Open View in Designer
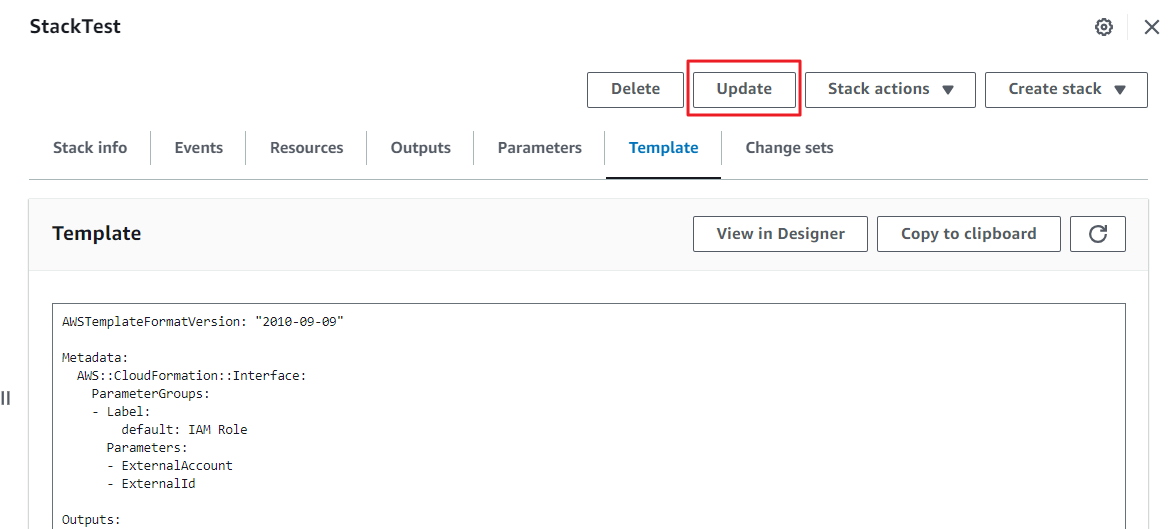 pos(780,234)
